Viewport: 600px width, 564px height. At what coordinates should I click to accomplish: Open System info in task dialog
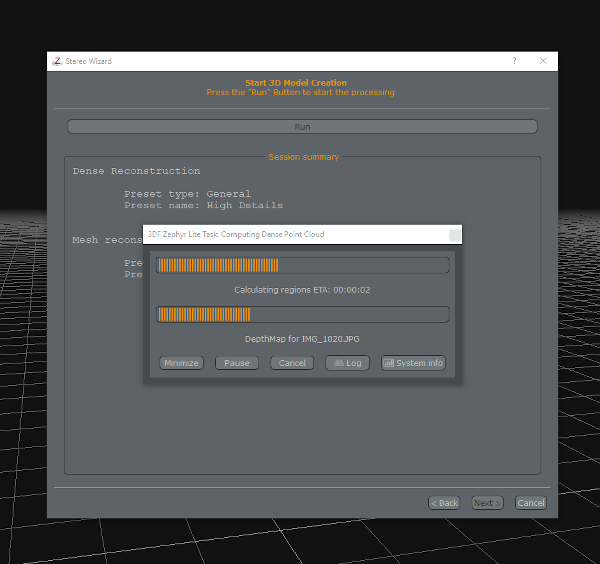[413, 363]
